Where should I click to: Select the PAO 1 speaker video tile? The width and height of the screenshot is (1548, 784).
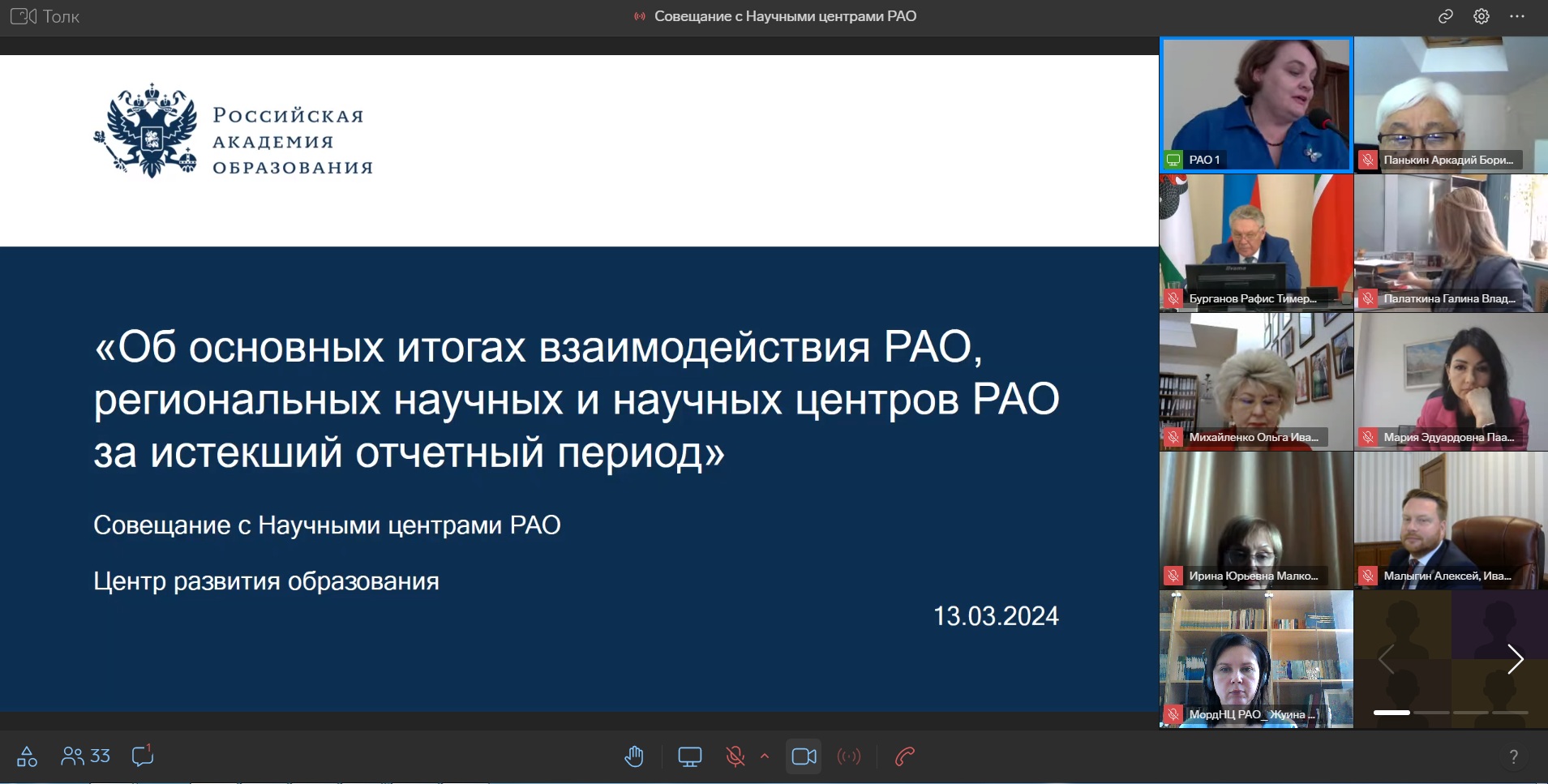pos(1256,105)
